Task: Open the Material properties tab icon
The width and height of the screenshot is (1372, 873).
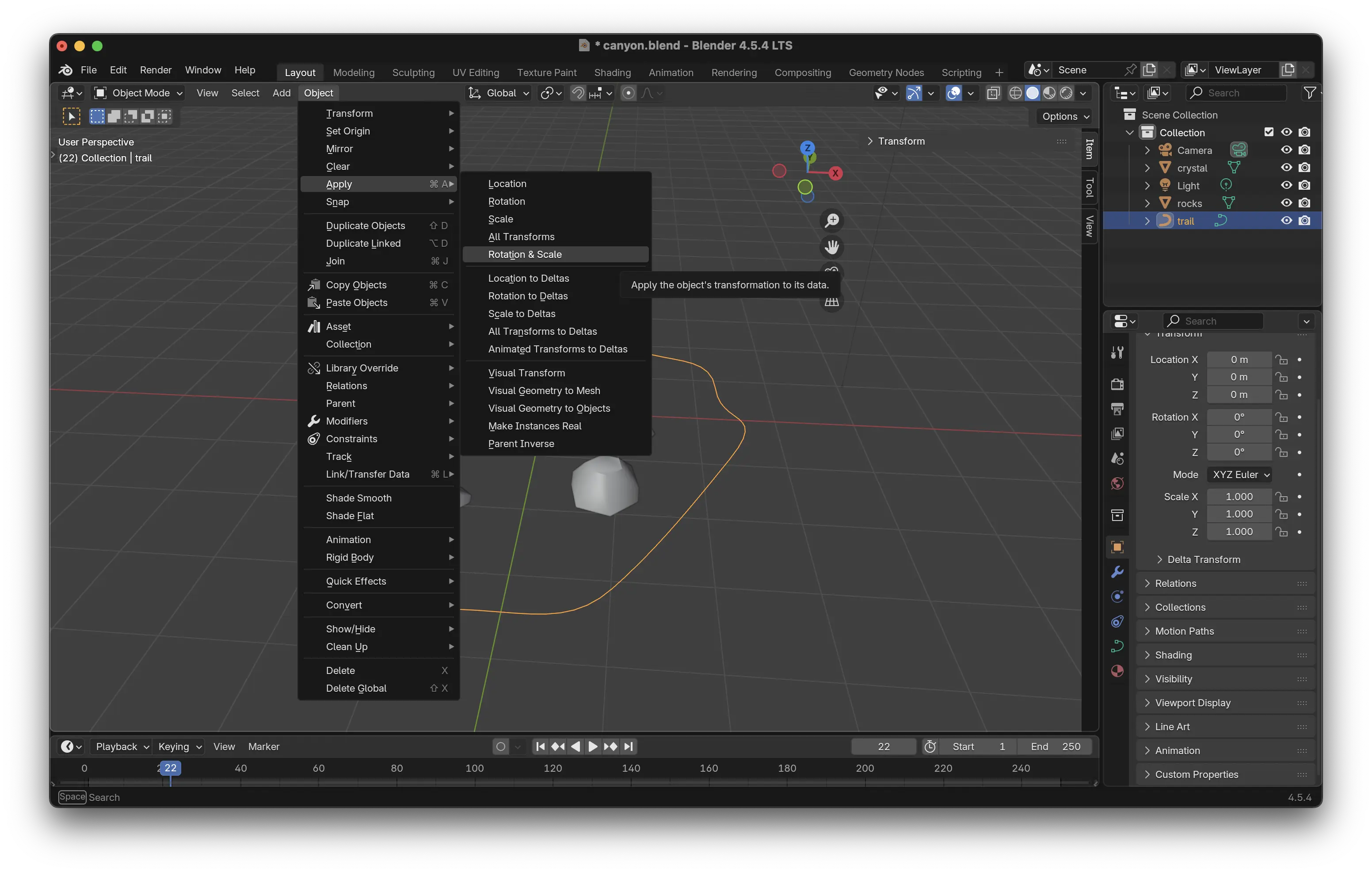Action: coord(1117,670)
